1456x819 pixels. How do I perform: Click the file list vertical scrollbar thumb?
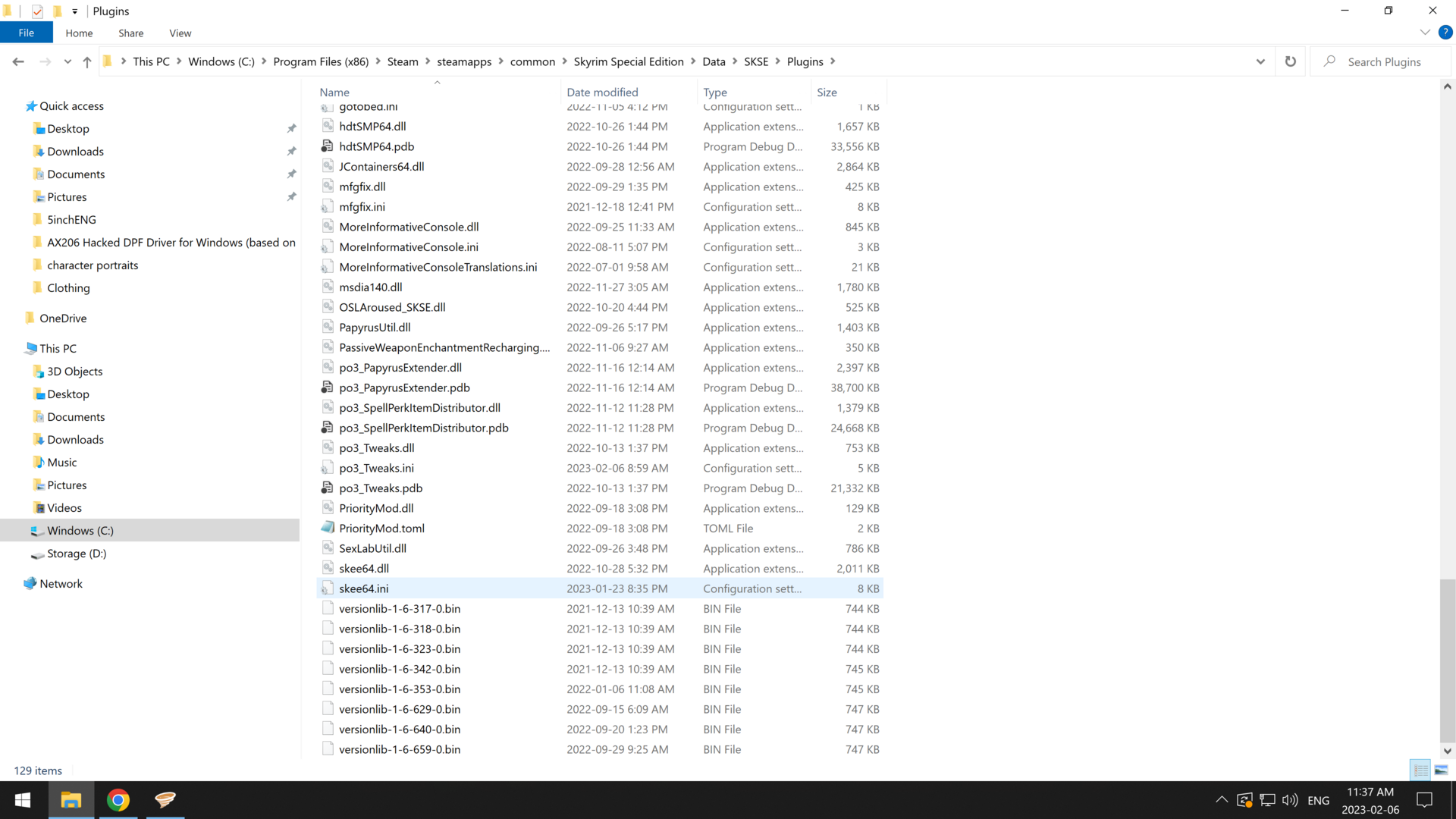[x=1447, y=660]
